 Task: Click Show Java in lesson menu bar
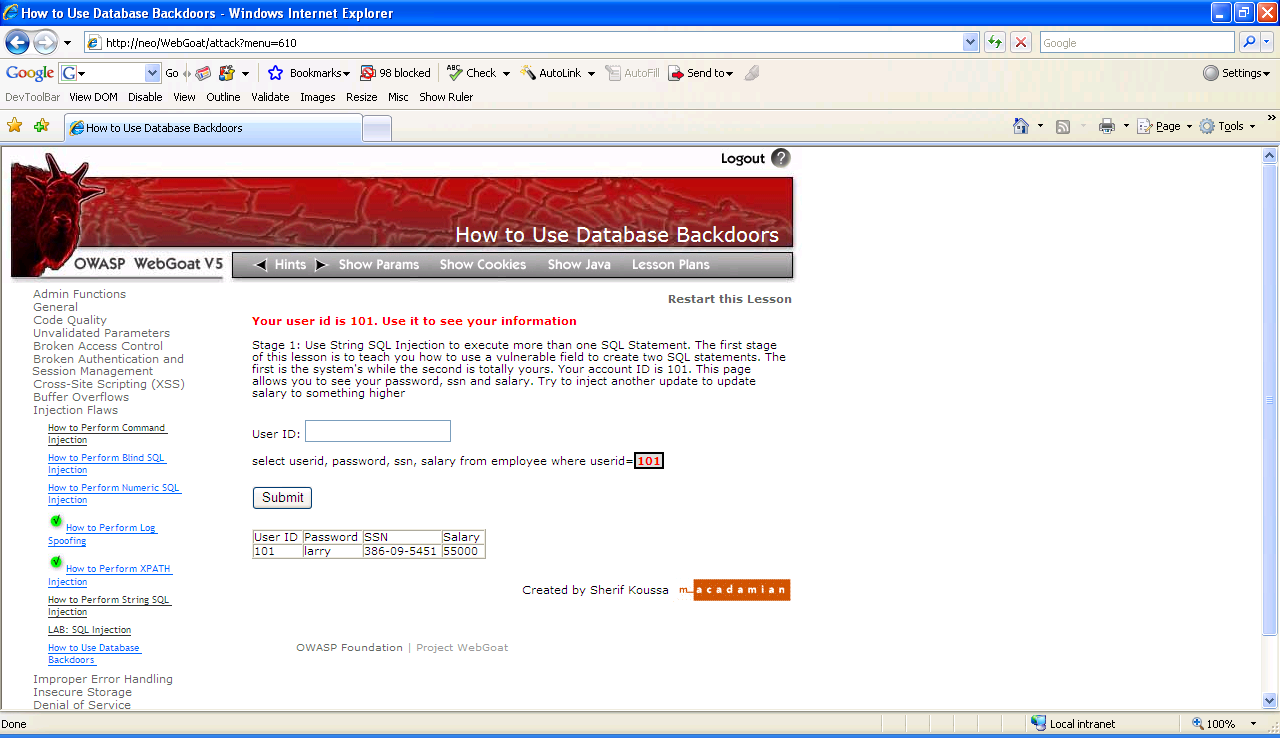click(578, 265)
